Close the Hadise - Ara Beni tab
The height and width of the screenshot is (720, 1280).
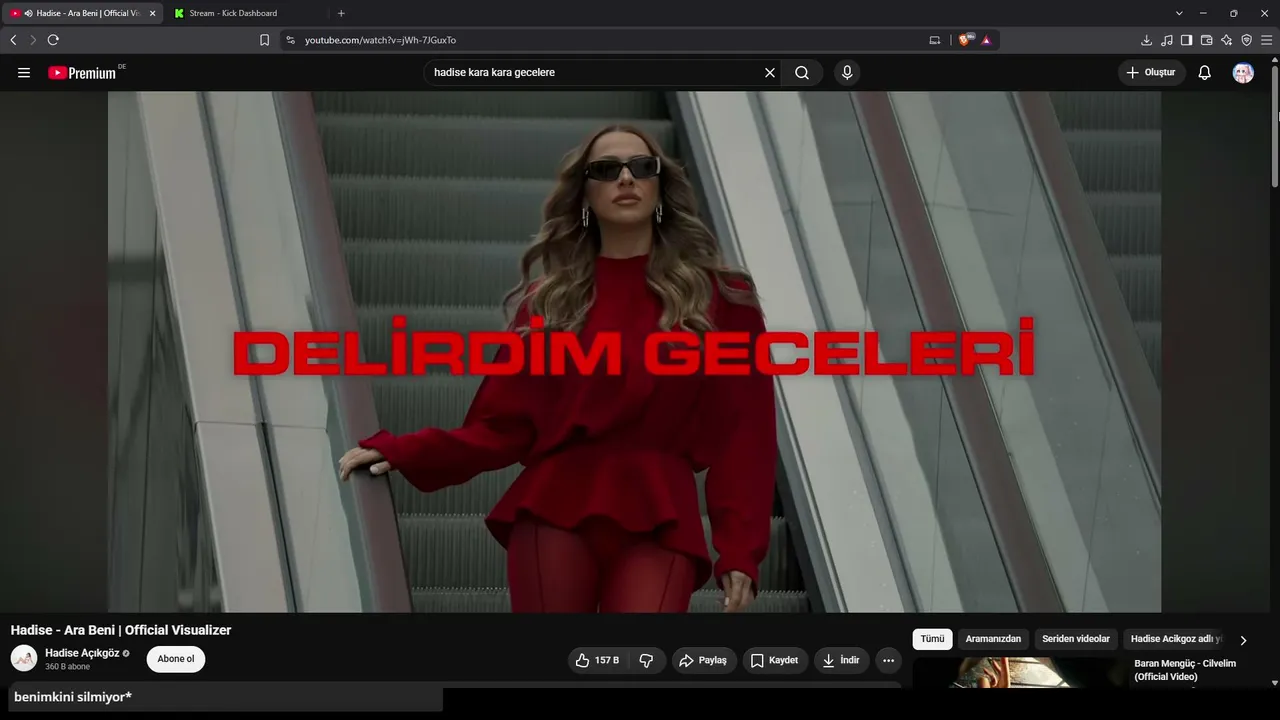pyautogui.click(x=152, y=13)
